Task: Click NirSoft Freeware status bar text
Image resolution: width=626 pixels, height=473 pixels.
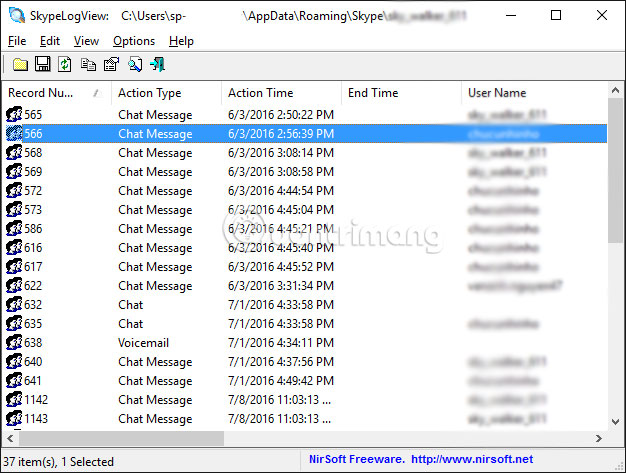Action: click(357, 459)
